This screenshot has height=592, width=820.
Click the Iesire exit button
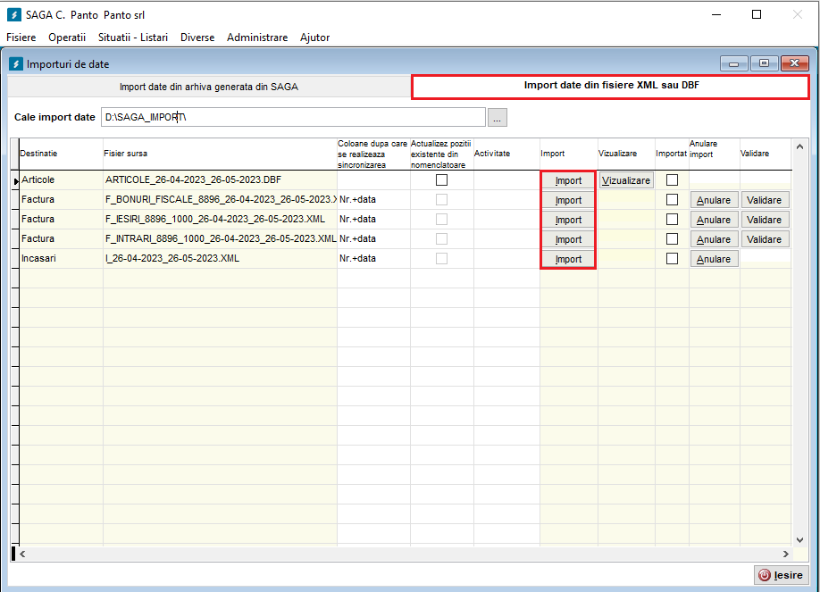(781, 575)
